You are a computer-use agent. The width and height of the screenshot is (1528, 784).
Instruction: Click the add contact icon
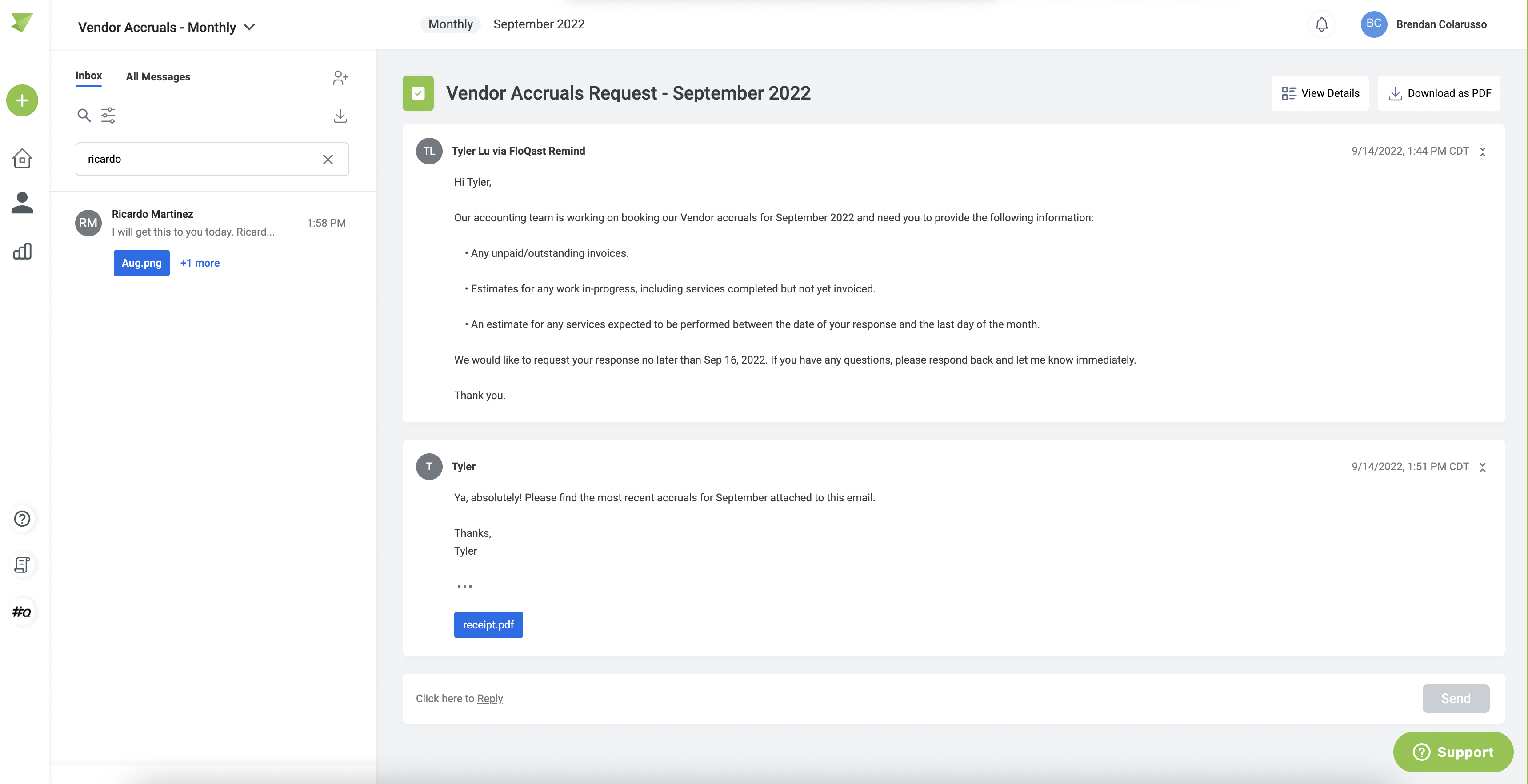click(340, 78)
